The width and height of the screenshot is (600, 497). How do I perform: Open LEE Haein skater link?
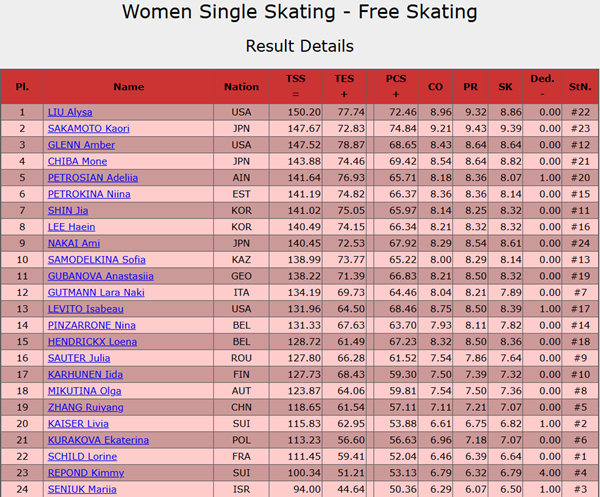tap(71, 227)
